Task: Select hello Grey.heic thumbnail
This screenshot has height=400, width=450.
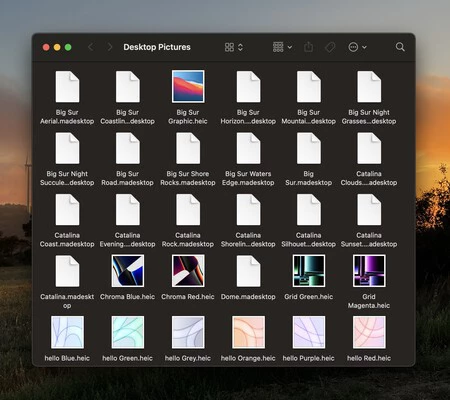Action: [188, 332]
